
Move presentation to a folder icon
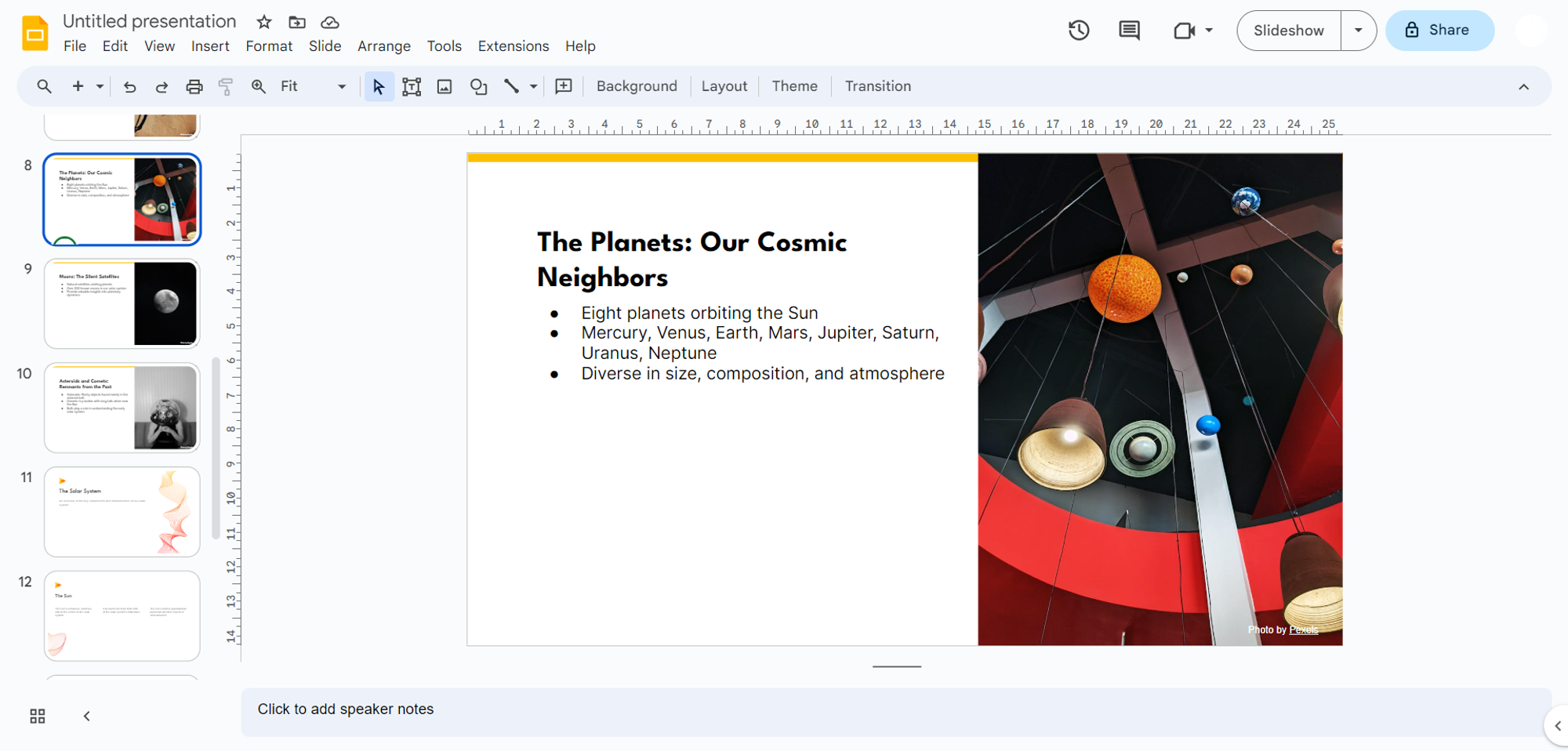pos(297,22)
